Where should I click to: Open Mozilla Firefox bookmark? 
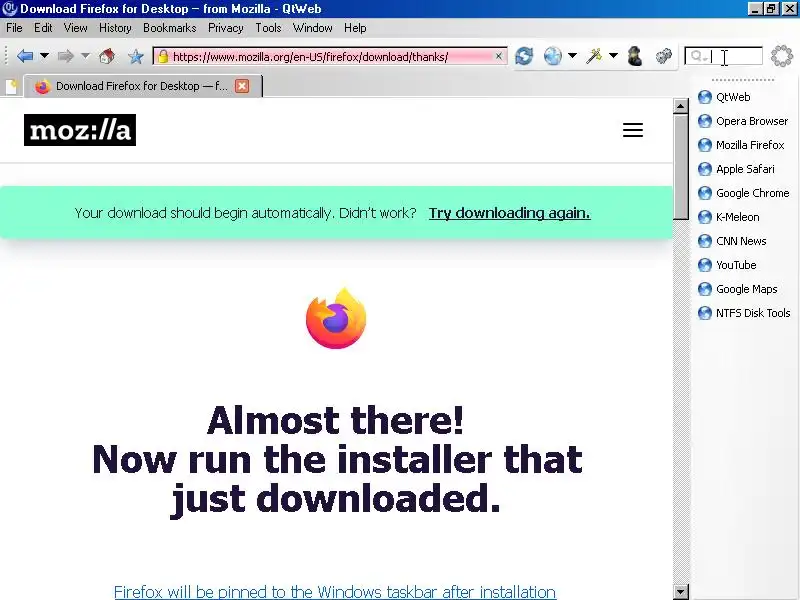[741, 145]
